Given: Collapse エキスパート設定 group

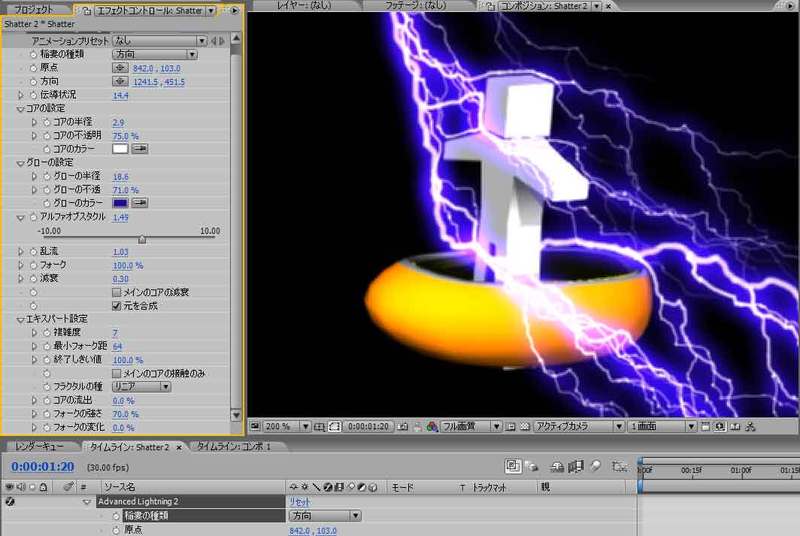Looking at the screenshot, I should 20,319.
